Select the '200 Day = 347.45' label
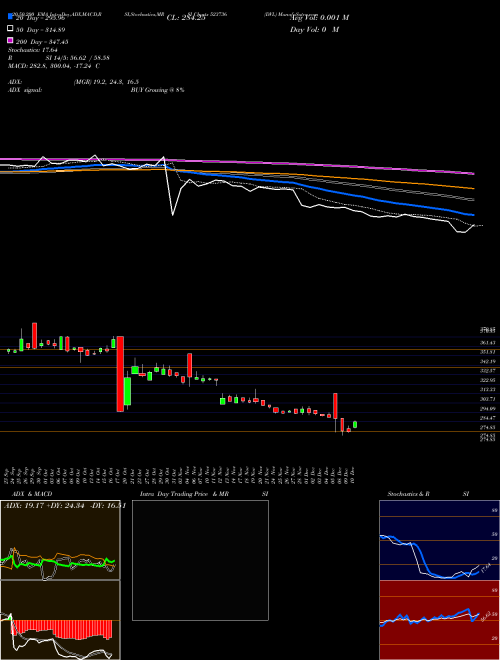 click(x=42, y=42)
